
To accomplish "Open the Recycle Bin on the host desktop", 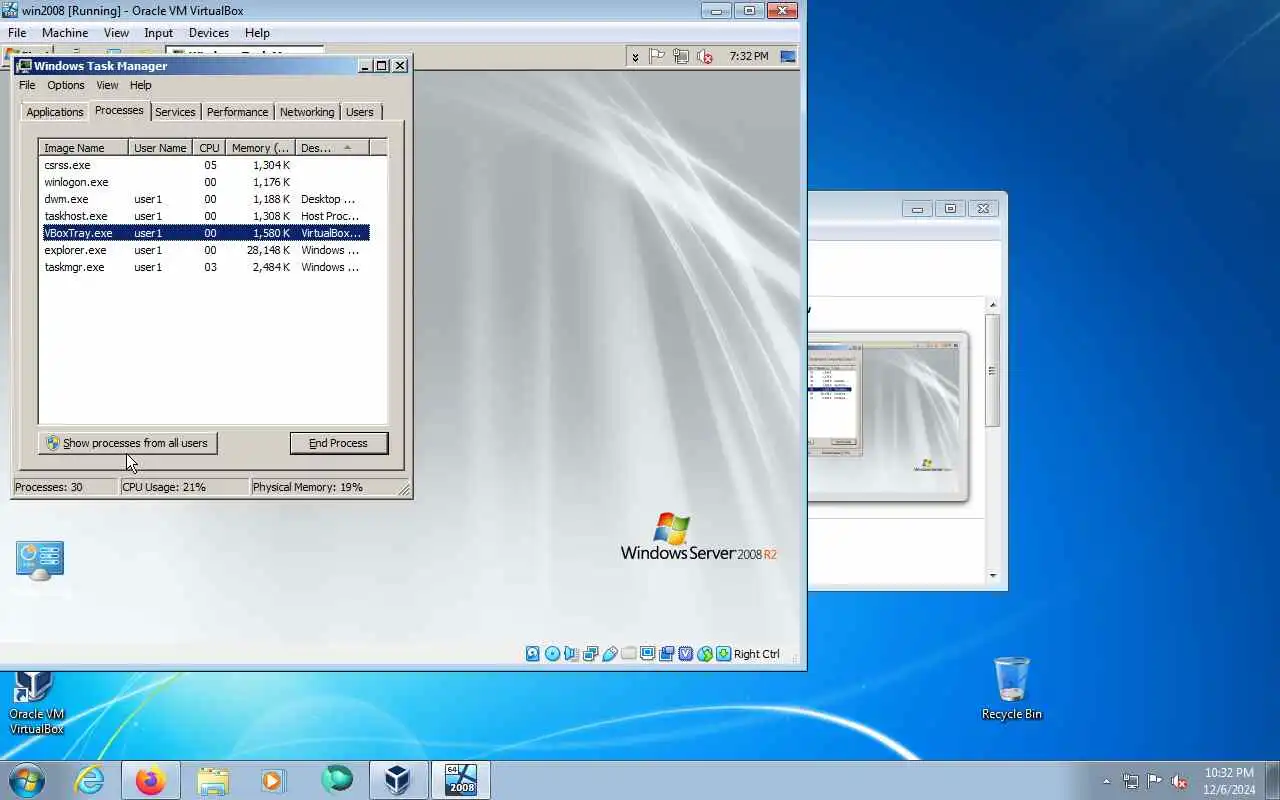I will (x=1012, y=688).
